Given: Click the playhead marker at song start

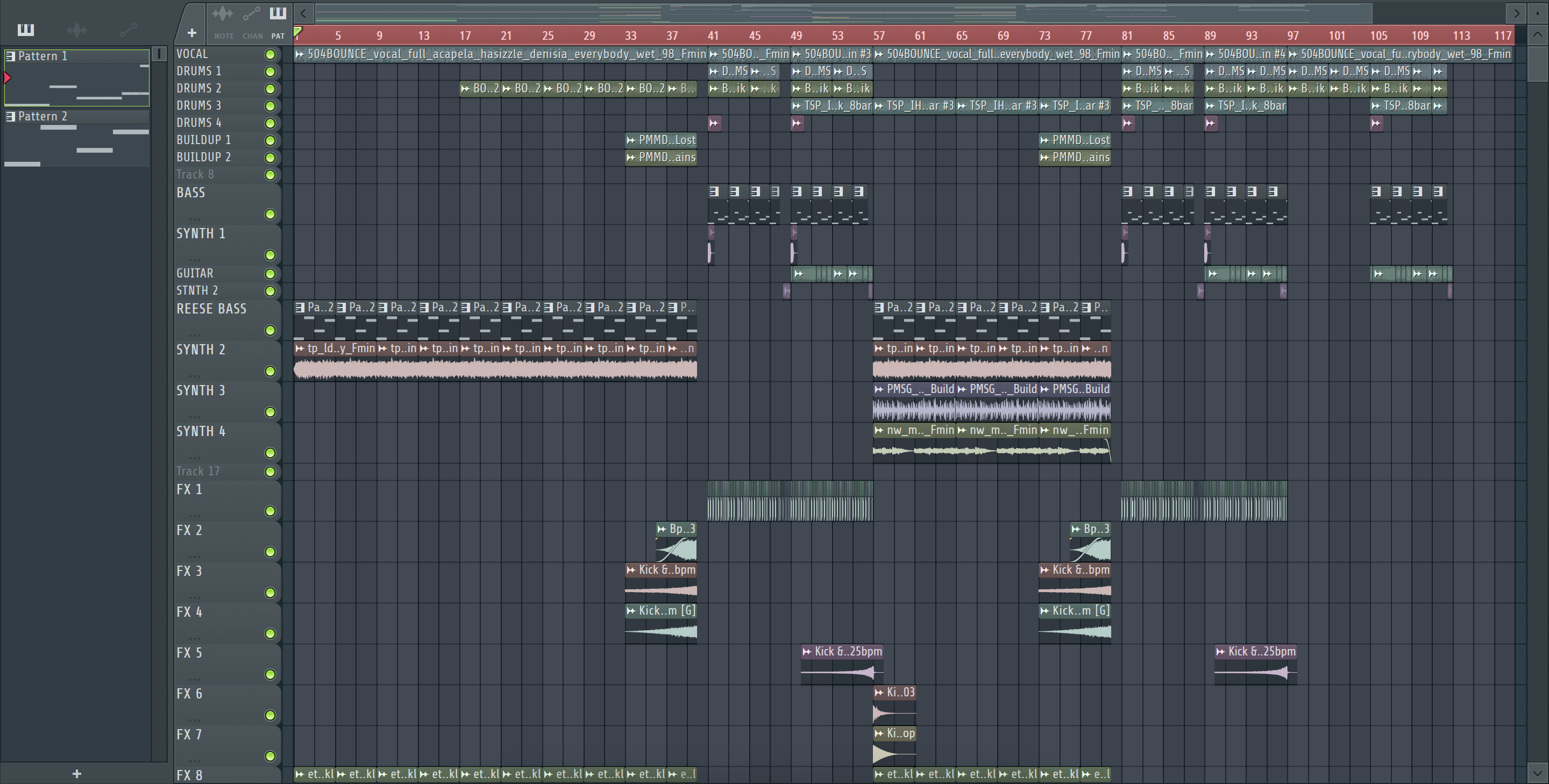Looking at the screenshot, I should click(297, 33).
